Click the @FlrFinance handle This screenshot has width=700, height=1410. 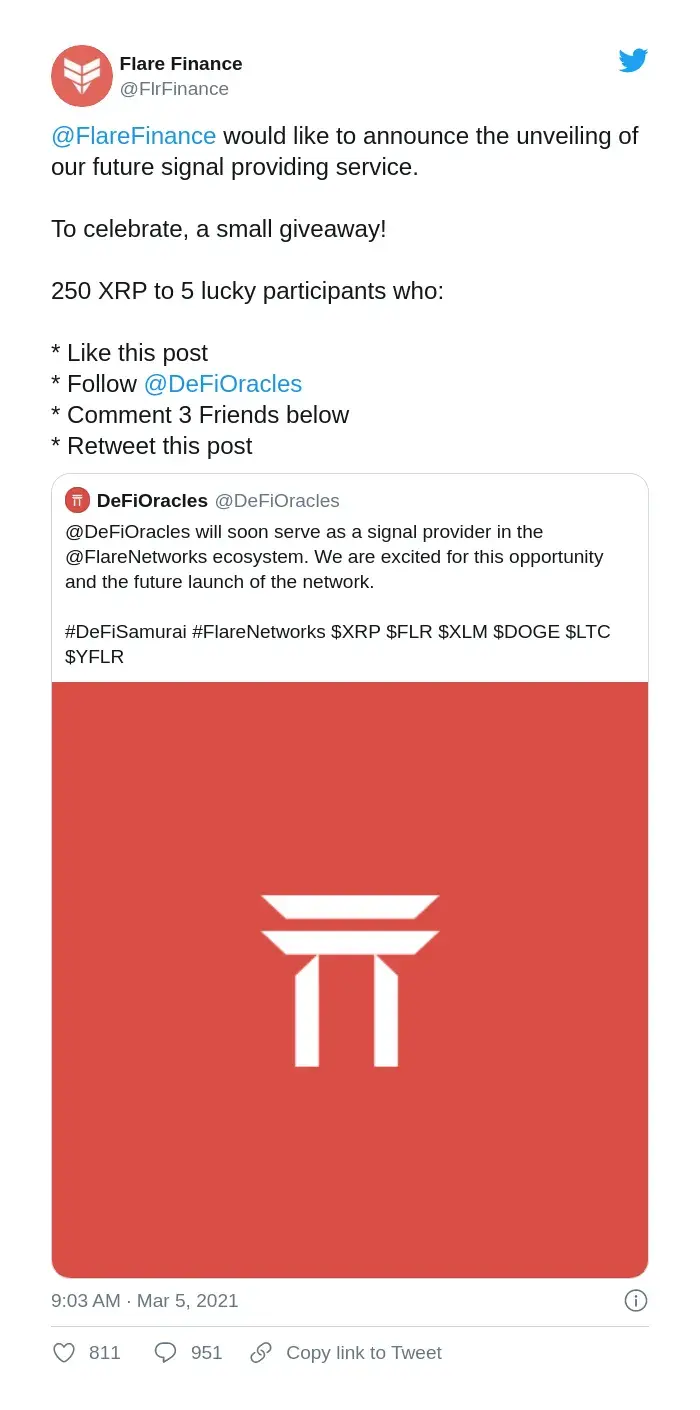[x=175, y=88]
